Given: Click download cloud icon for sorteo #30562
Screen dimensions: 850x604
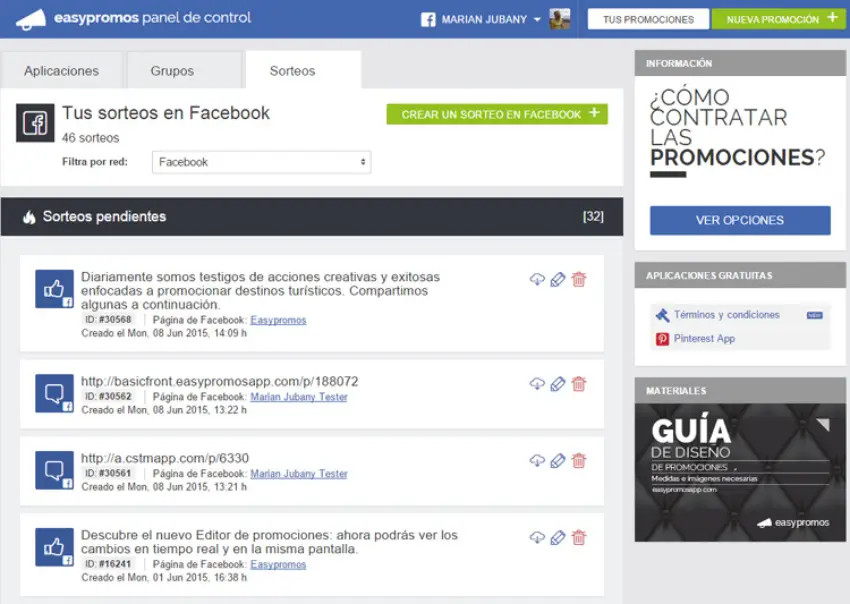Looking at the screenshot, I should [537, 384].
